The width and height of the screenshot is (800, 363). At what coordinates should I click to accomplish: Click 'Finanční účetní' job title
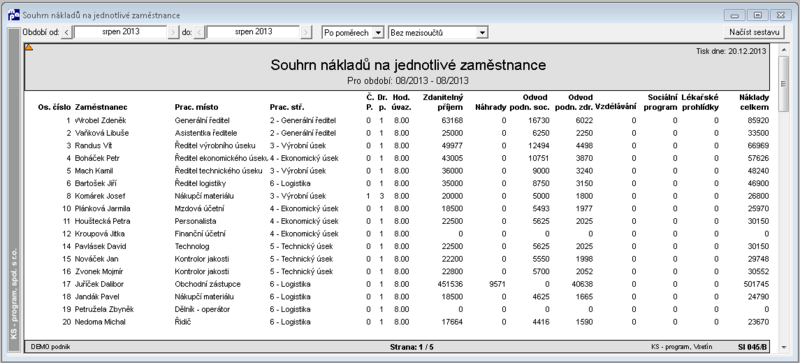(200, 234)
